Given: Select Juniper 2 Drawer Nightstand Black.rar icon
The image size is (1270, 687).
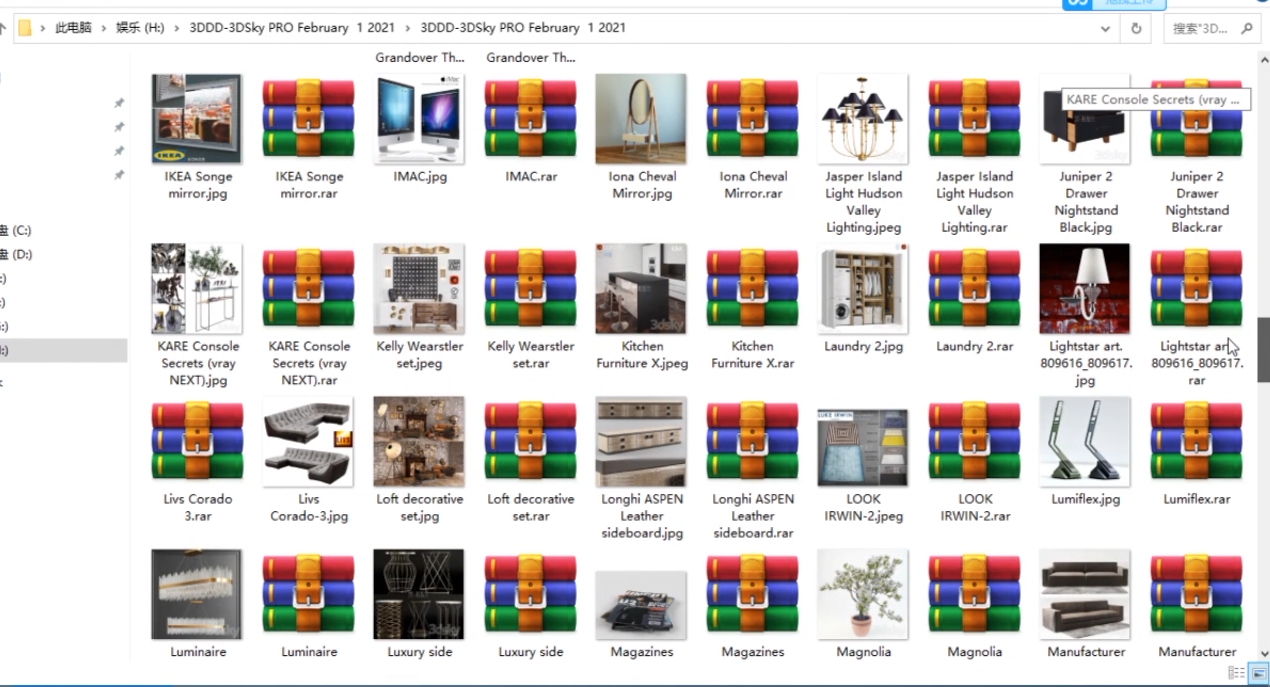Looking at the screenshot, I should coord(1196,119).
